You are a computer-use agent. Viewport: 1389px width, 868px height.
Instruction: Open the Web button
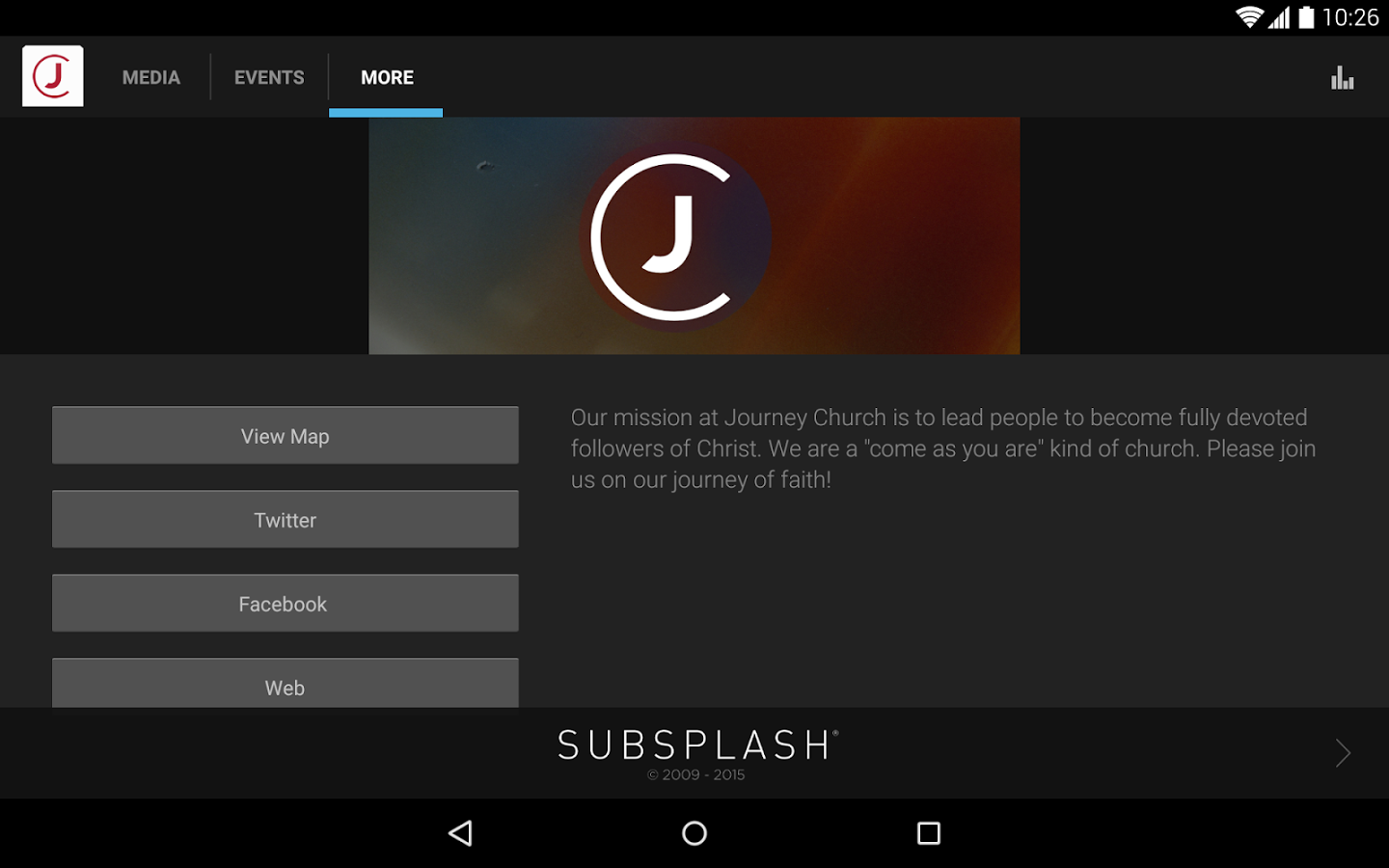286,684
